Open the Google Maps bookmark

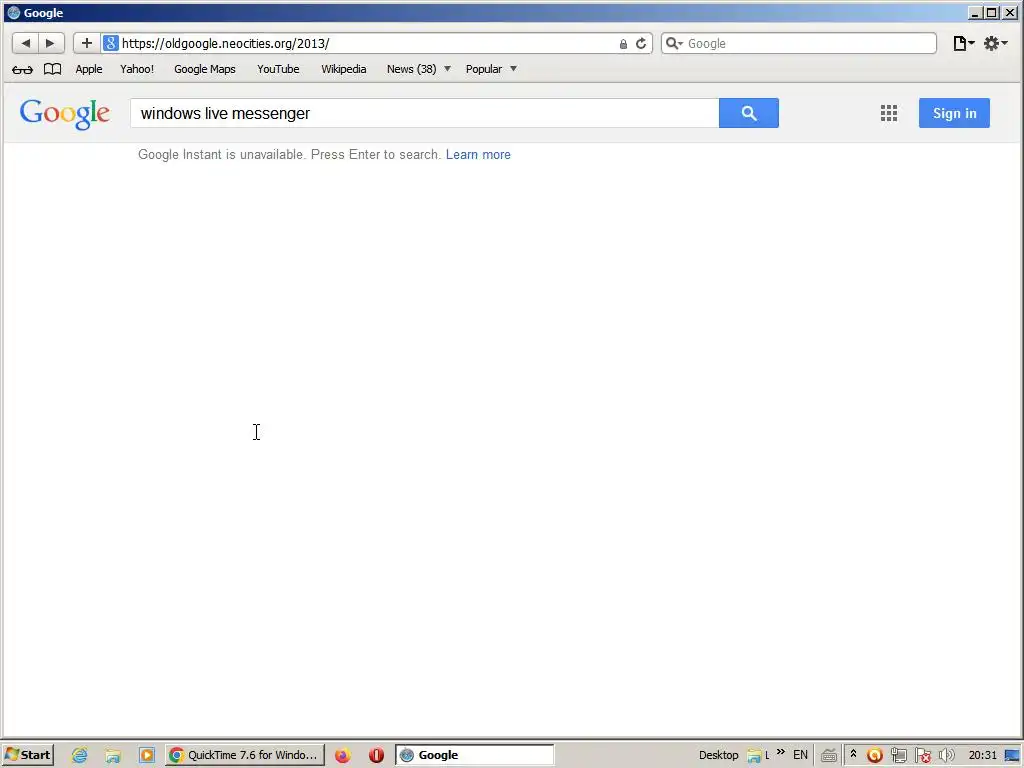coord(204,69)
